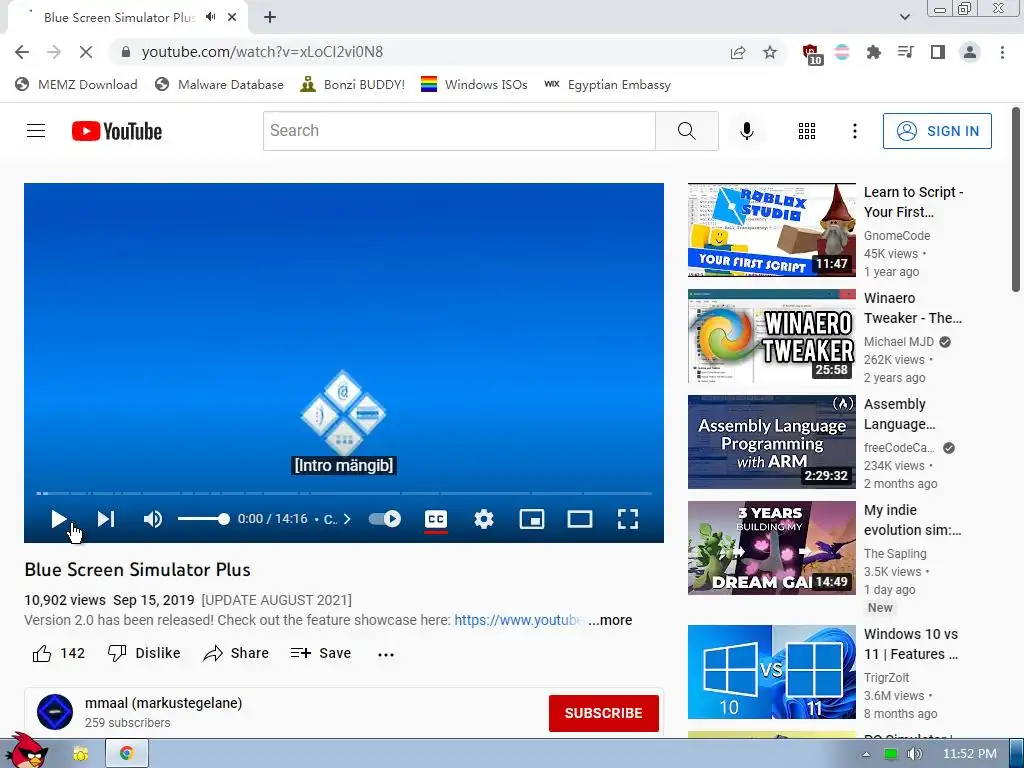Play the video with the play button
Screen dimensions: 1024x768
[59, 519]
